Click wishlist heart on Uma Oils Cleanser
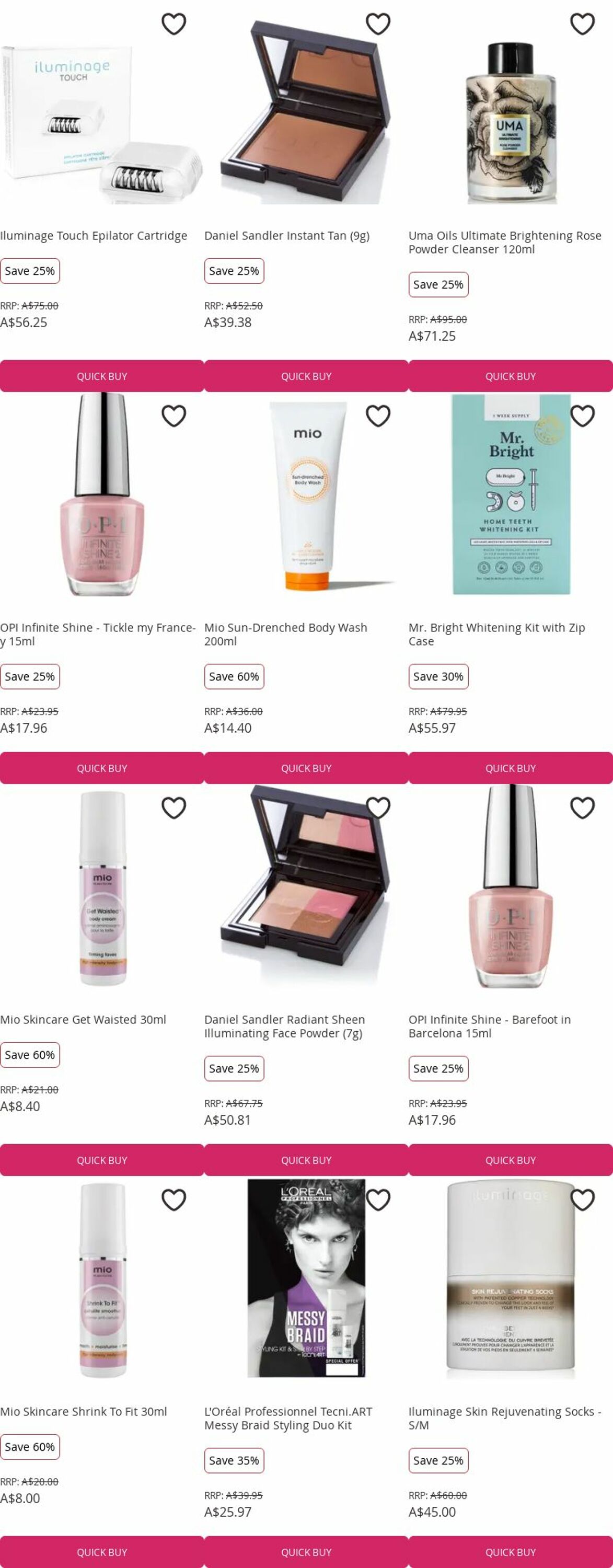 coord(583,24)
